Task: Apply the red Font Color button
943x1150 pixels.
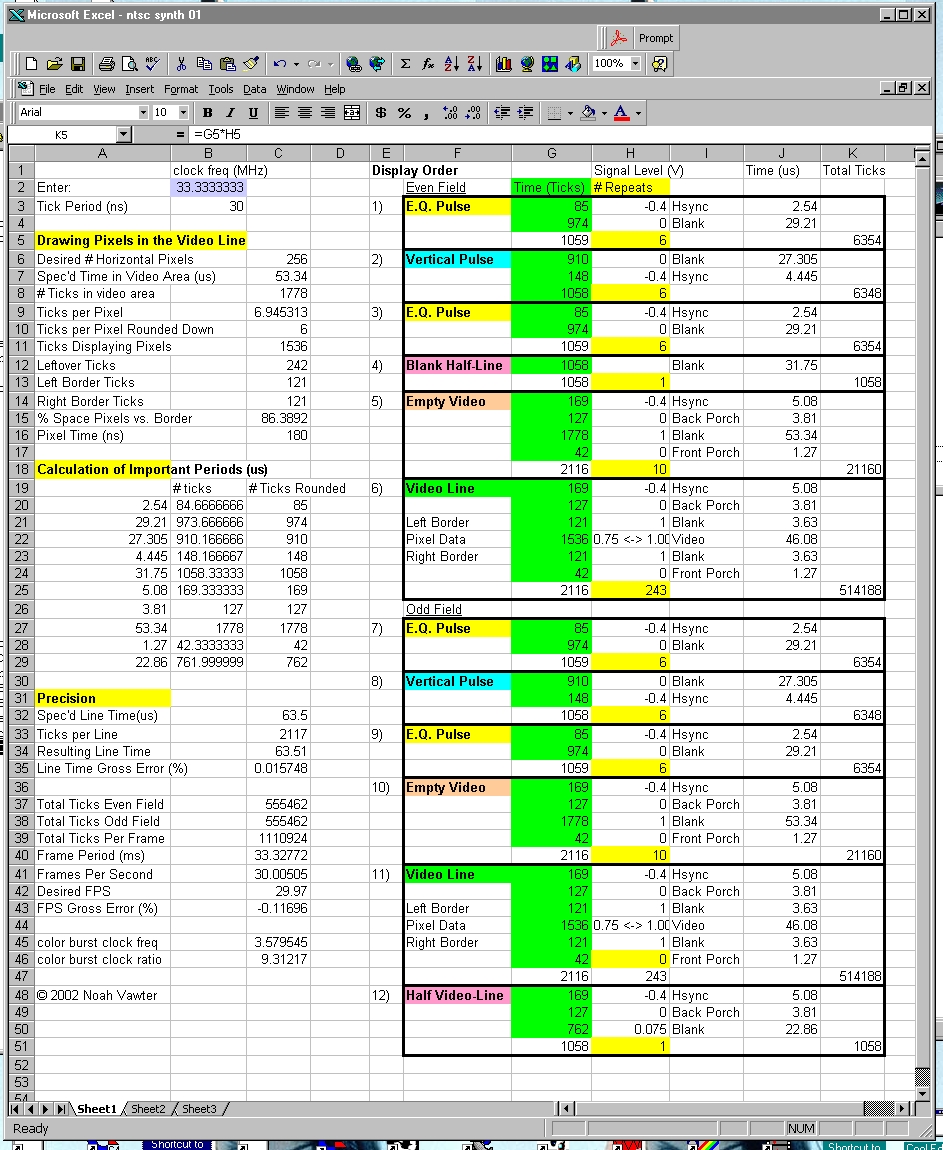Action: (x=621, y=113)
